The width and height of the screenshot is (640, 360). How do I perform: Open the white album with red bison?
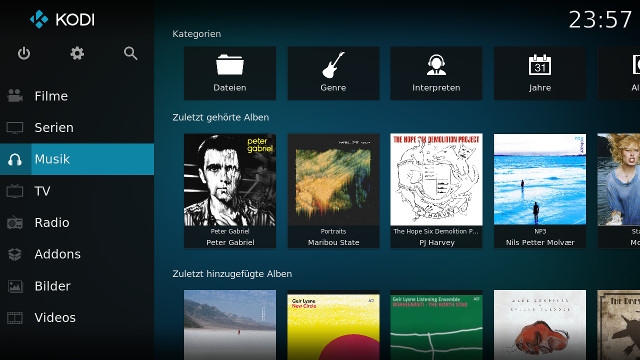(x=540, y=325)
